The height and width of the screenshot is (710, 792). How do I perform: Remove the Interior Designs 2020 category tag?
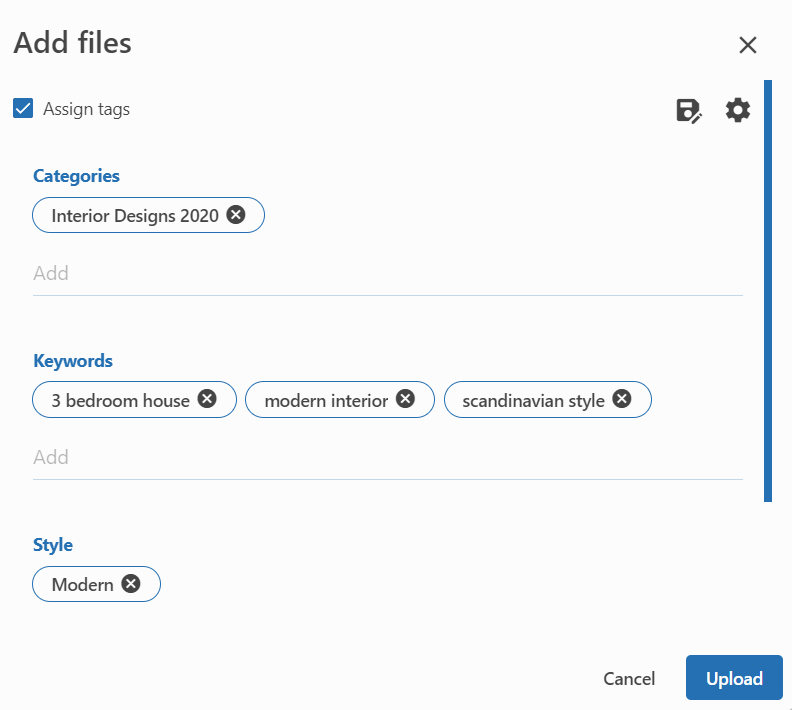point(236,215)
